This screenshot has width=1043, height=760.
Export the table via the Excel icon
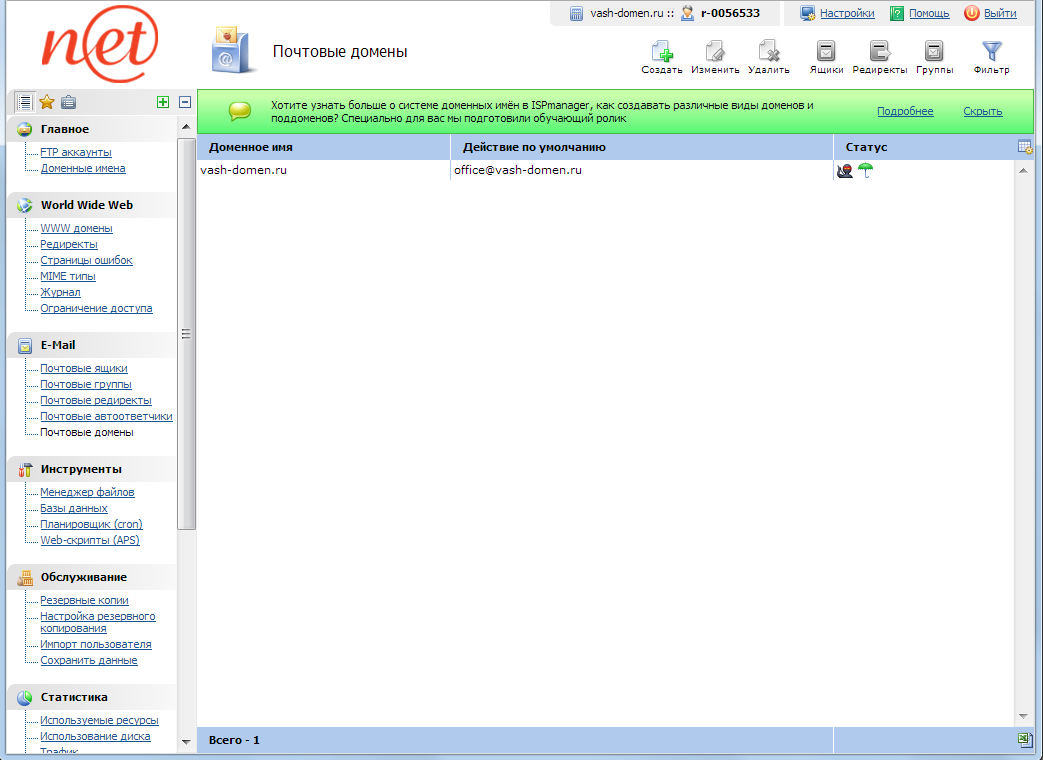coord(1024,740)
